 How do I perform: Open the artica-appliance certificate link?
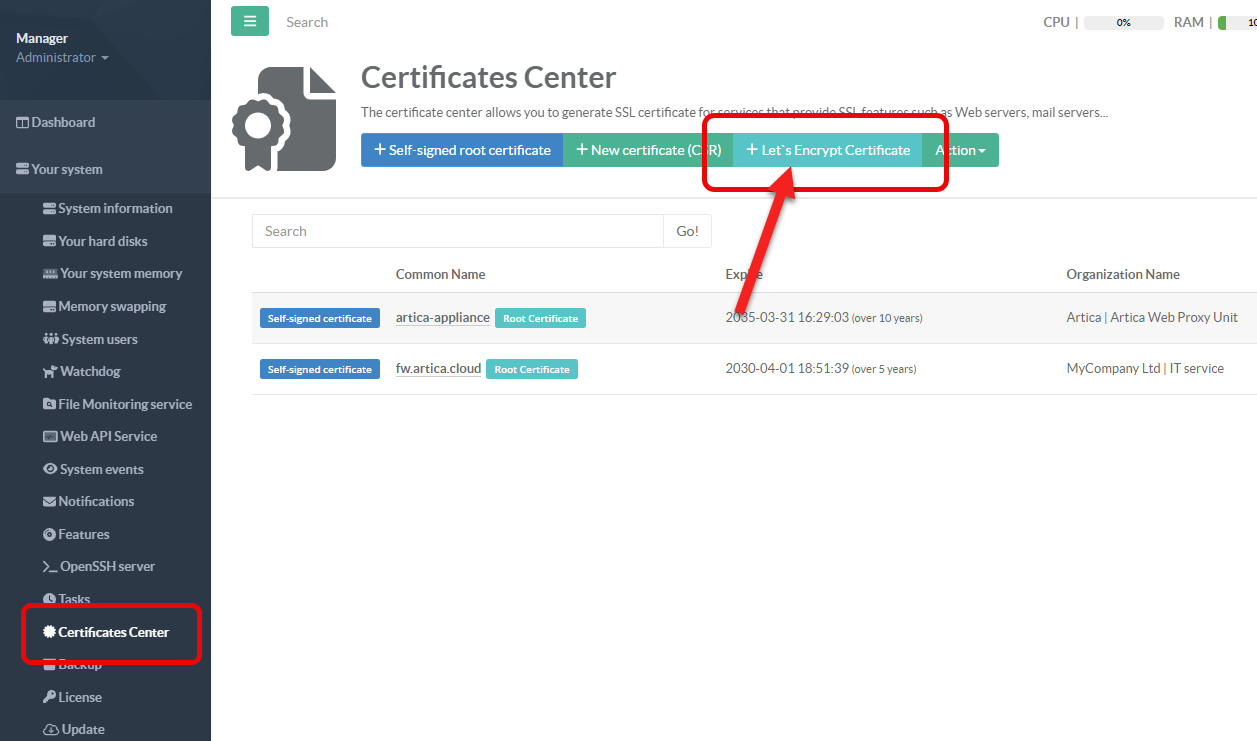[x=442, y=318]
